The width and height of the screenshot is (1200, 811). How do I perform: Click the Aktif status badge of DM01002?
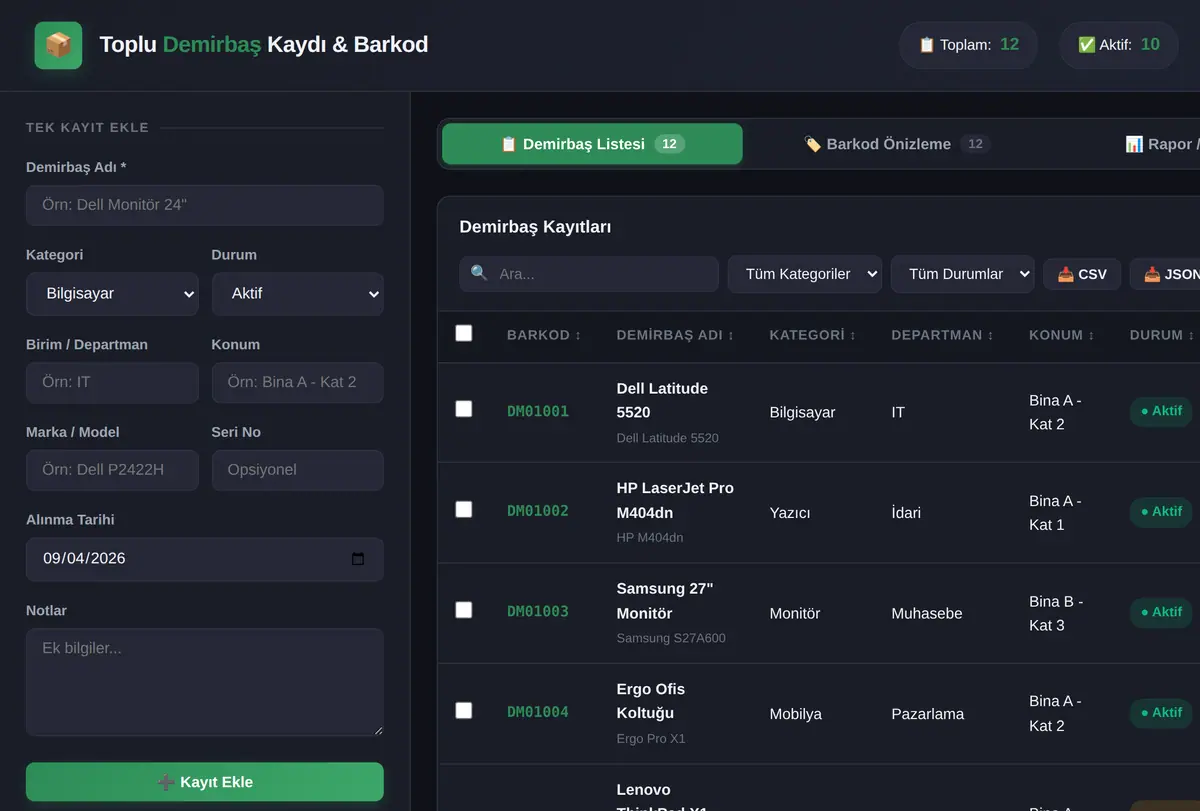[1161, 511]
